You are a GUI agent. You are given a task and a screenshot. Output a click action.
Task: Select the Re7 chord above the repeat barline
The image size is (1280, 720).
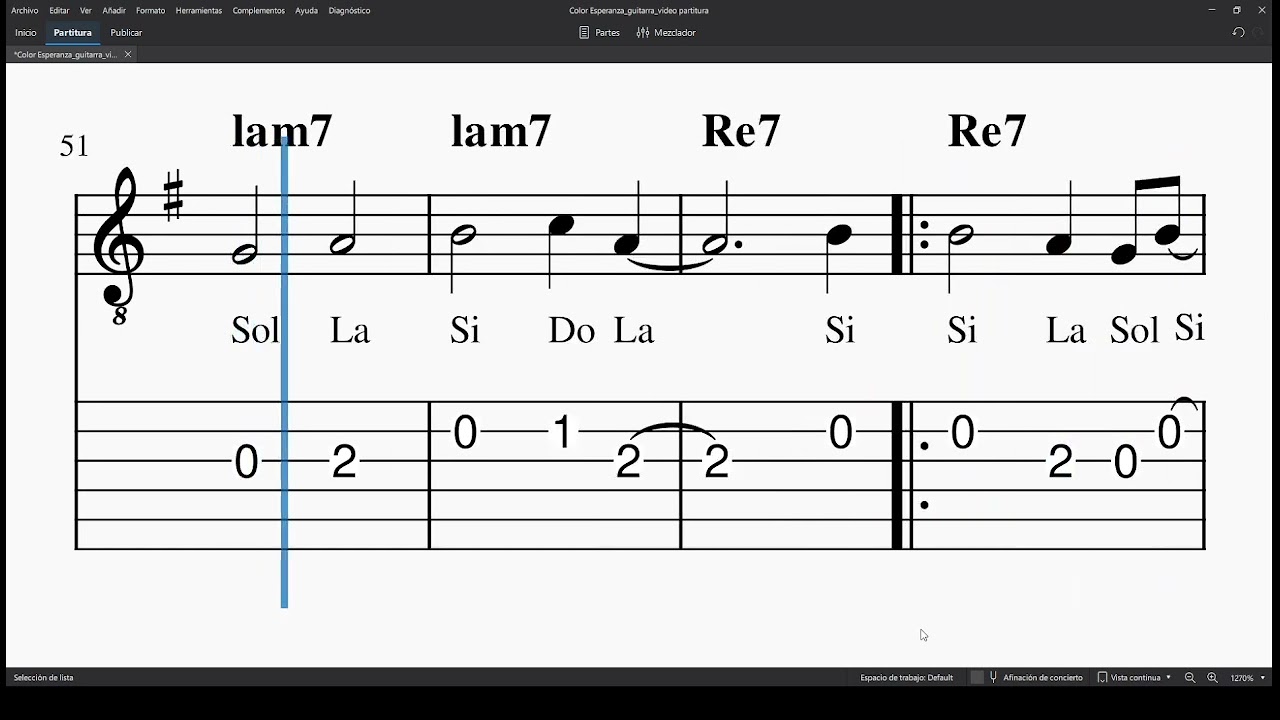click(x=987, y=131)
